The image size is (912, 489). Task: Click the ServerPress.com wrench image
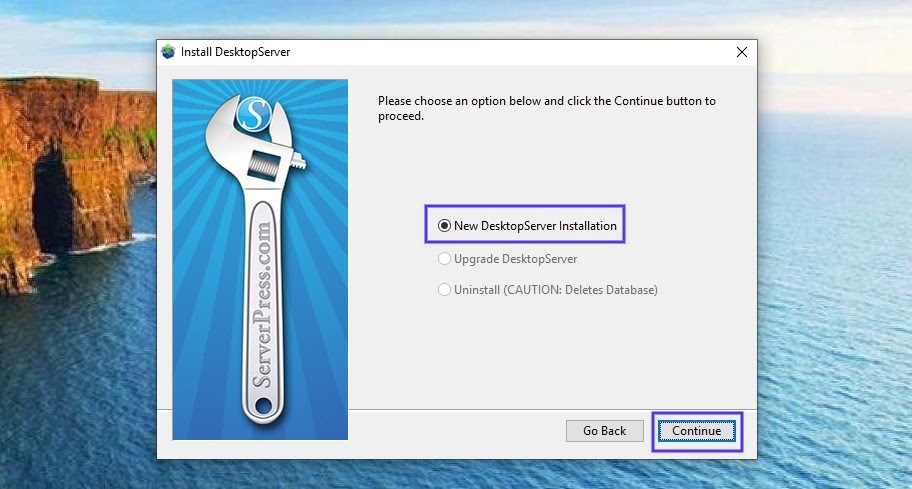tap(260, 259)
